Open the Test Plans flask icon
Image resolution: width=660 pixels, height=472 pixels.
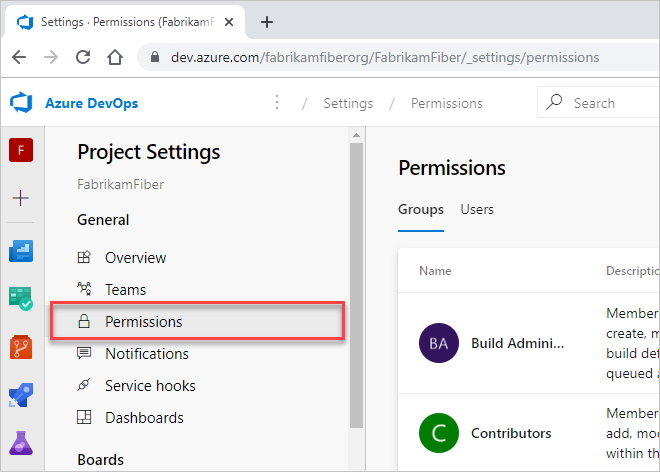pyautogui.click(x=21, y=443)
